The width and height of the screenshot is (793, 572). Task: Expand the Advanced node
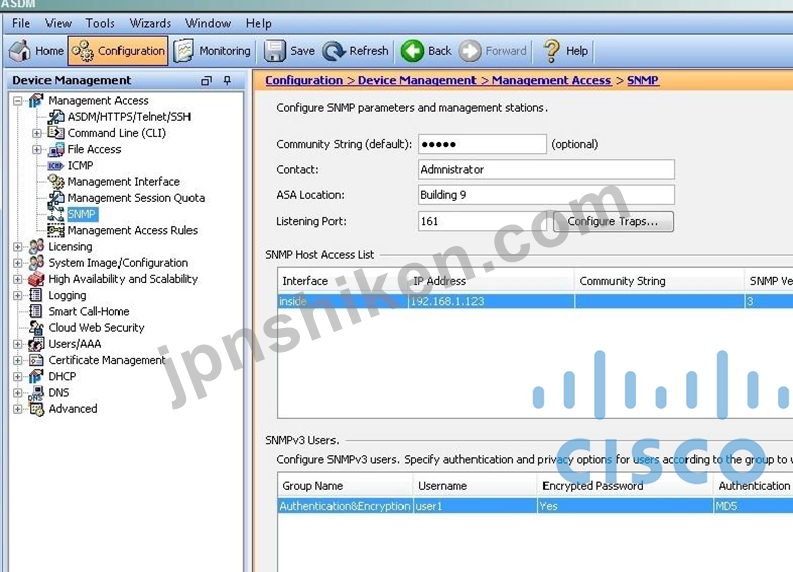(18, 409)
